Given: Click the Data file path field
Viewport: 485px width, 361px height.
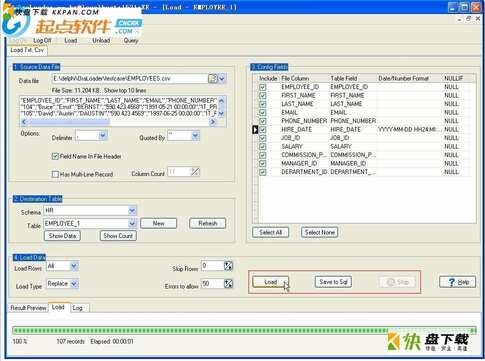Looking at the screenshot, I should click(130, 79).
